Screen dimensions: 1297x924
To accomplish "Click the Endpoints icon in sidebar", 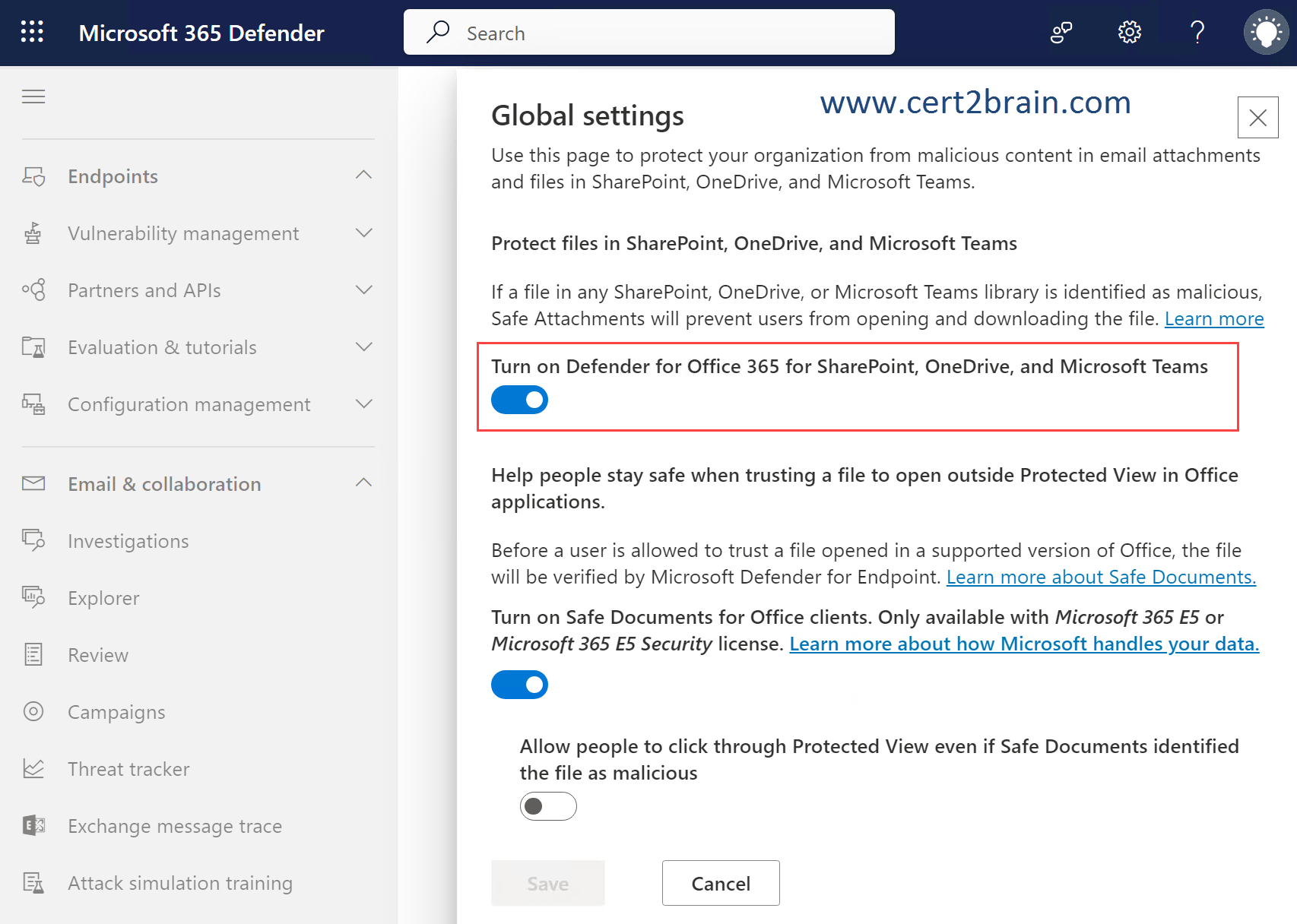I will (x=33, y=176).
